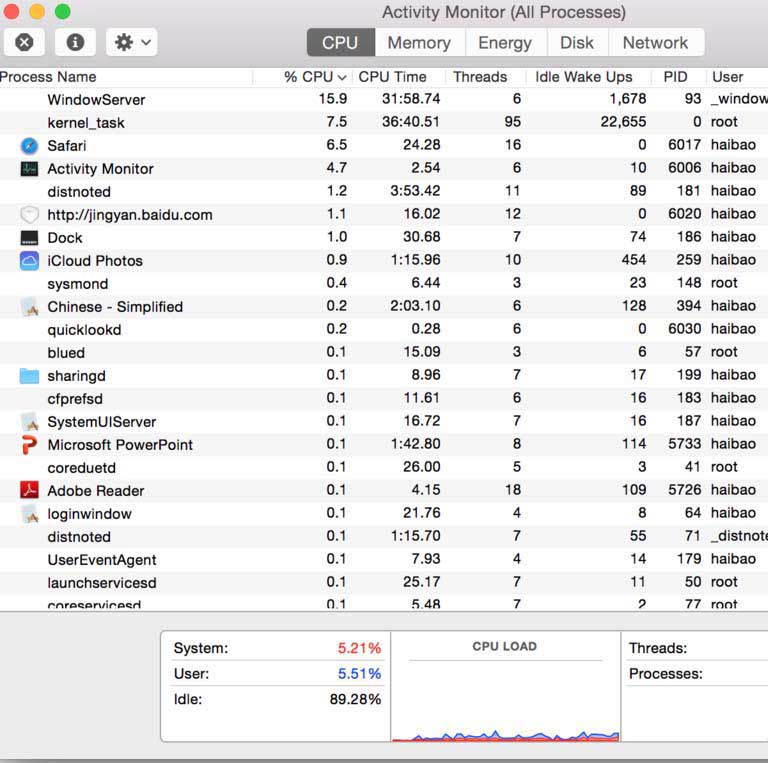Click the sharingd folder icon

pos(29,376)
